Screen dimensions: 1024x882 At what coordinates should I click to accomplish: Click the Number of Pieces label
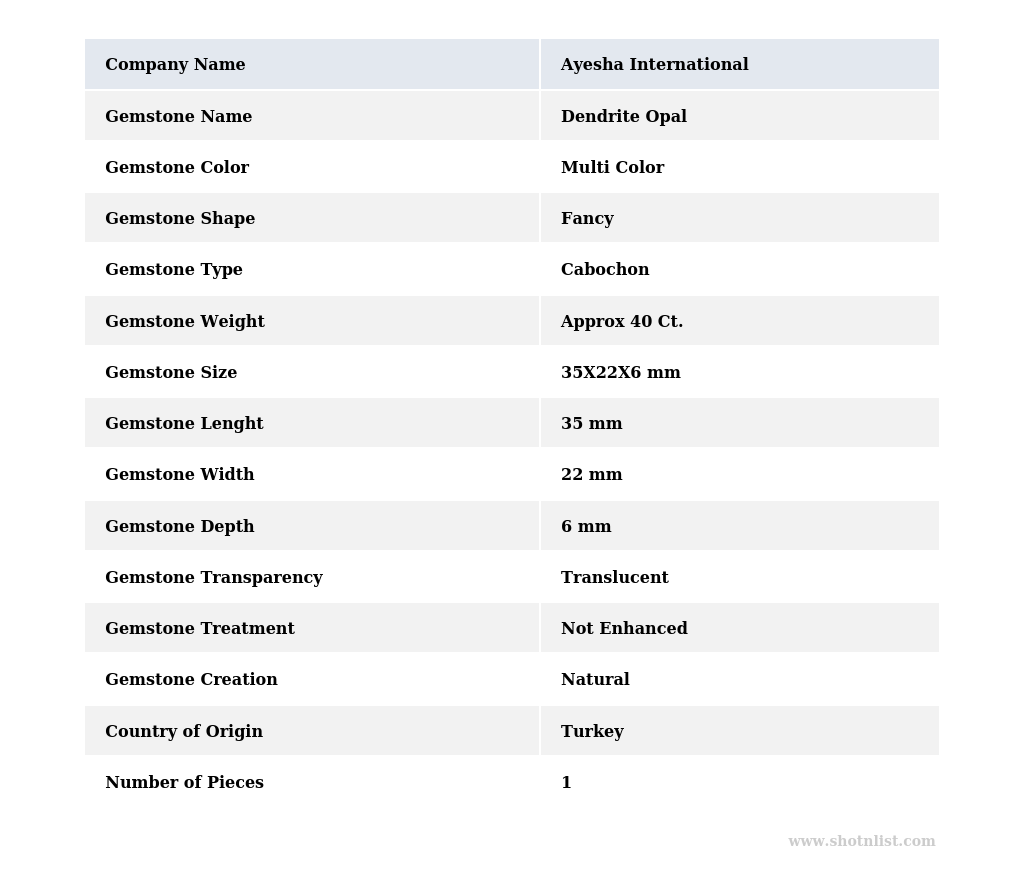184,783
